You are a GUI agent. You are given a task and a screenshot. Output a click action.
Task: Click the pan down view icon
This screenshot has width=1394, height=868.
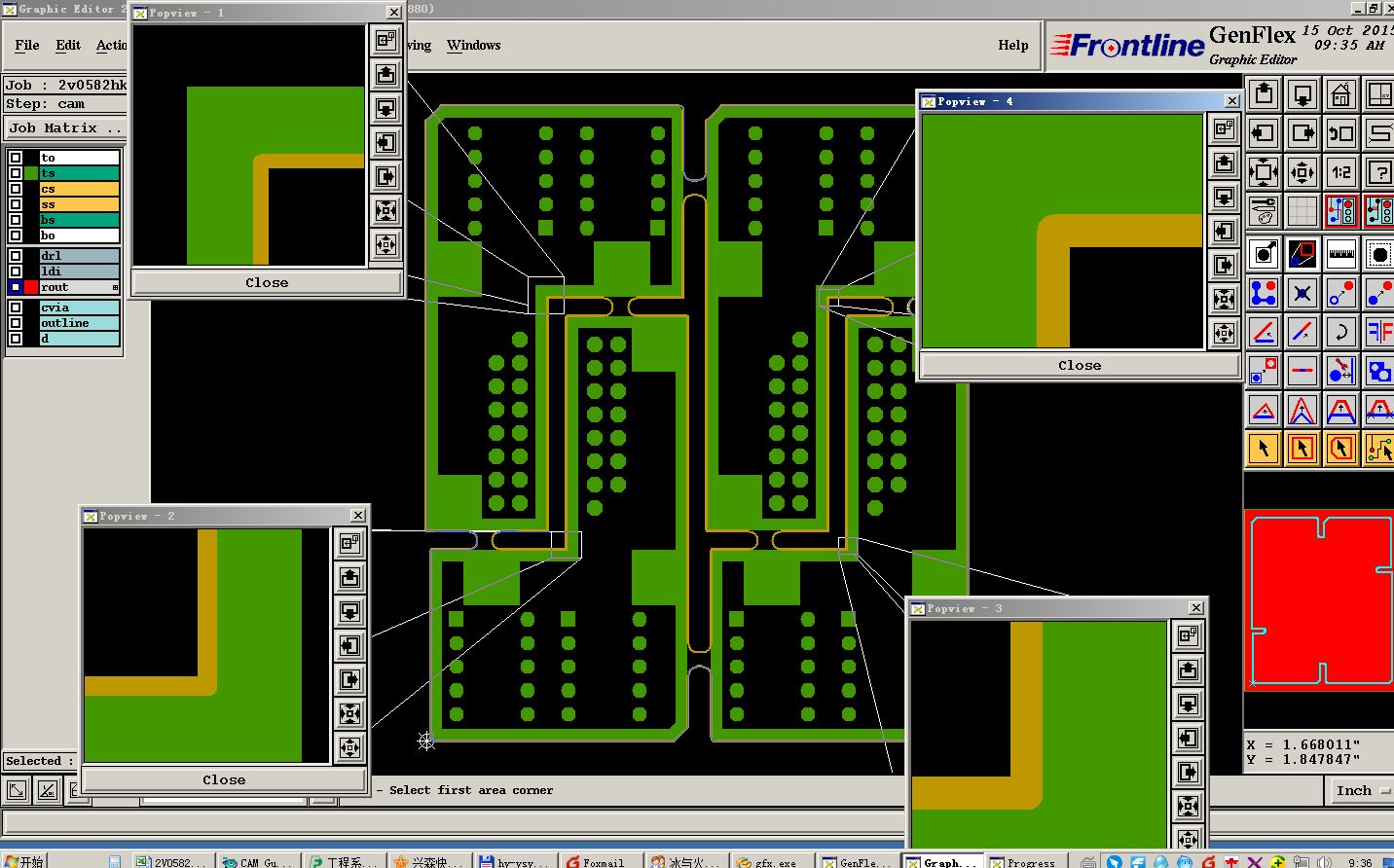tap(1302, 93)
